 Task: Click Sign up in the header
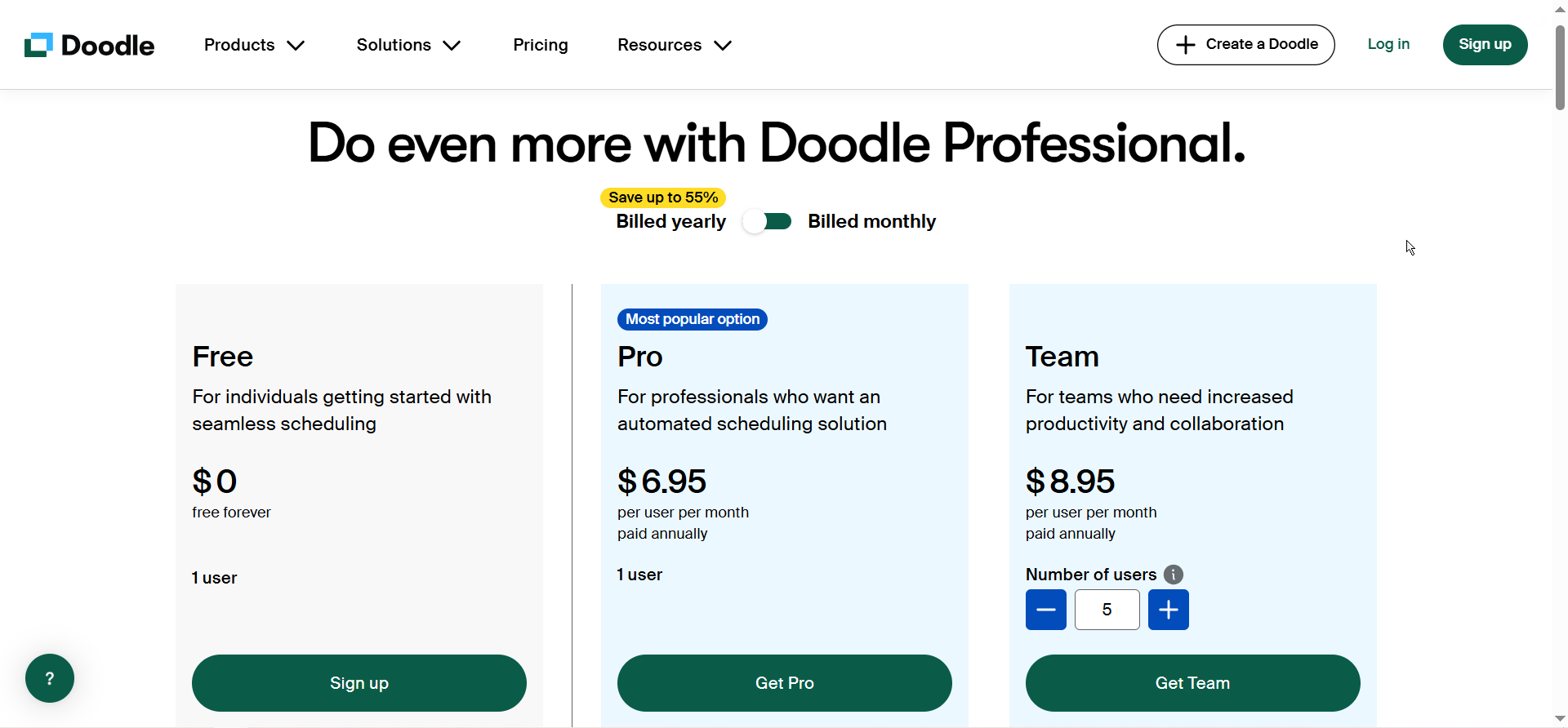tap(1485, 44)
